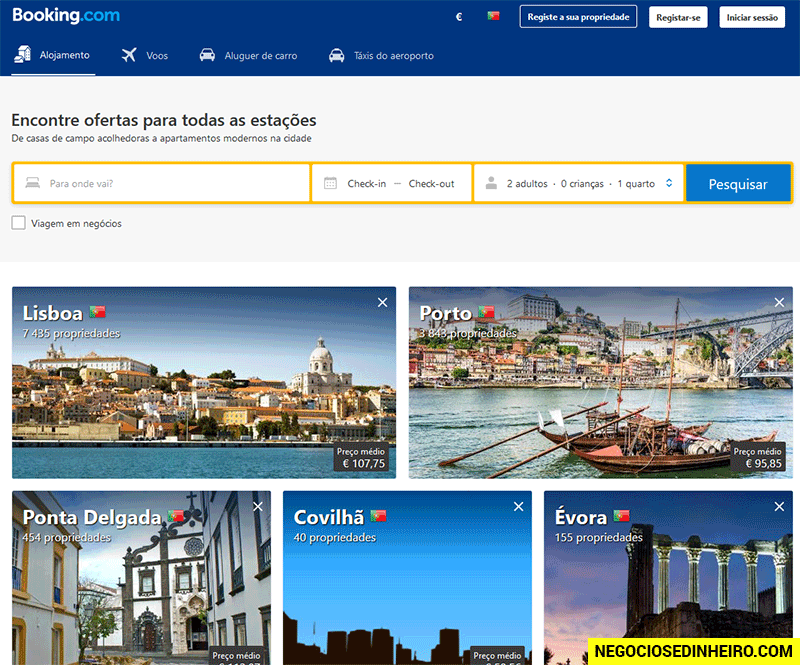The width and height of the screenshot is (800, 665).
Task: Click the Covilhã city title
Action: 329,517
